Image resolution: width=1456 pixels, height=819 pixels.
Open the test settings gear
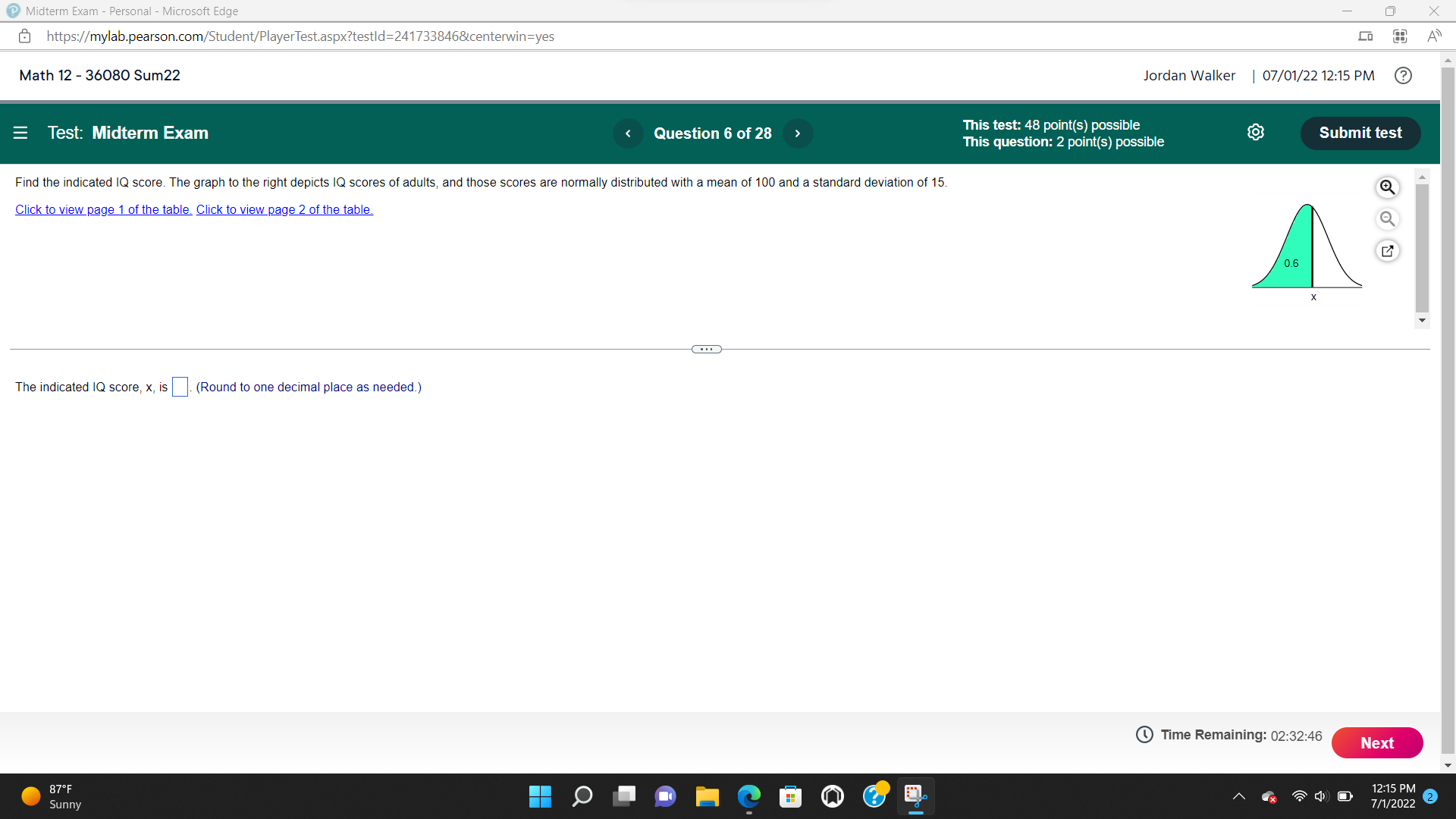(1256, 132)
